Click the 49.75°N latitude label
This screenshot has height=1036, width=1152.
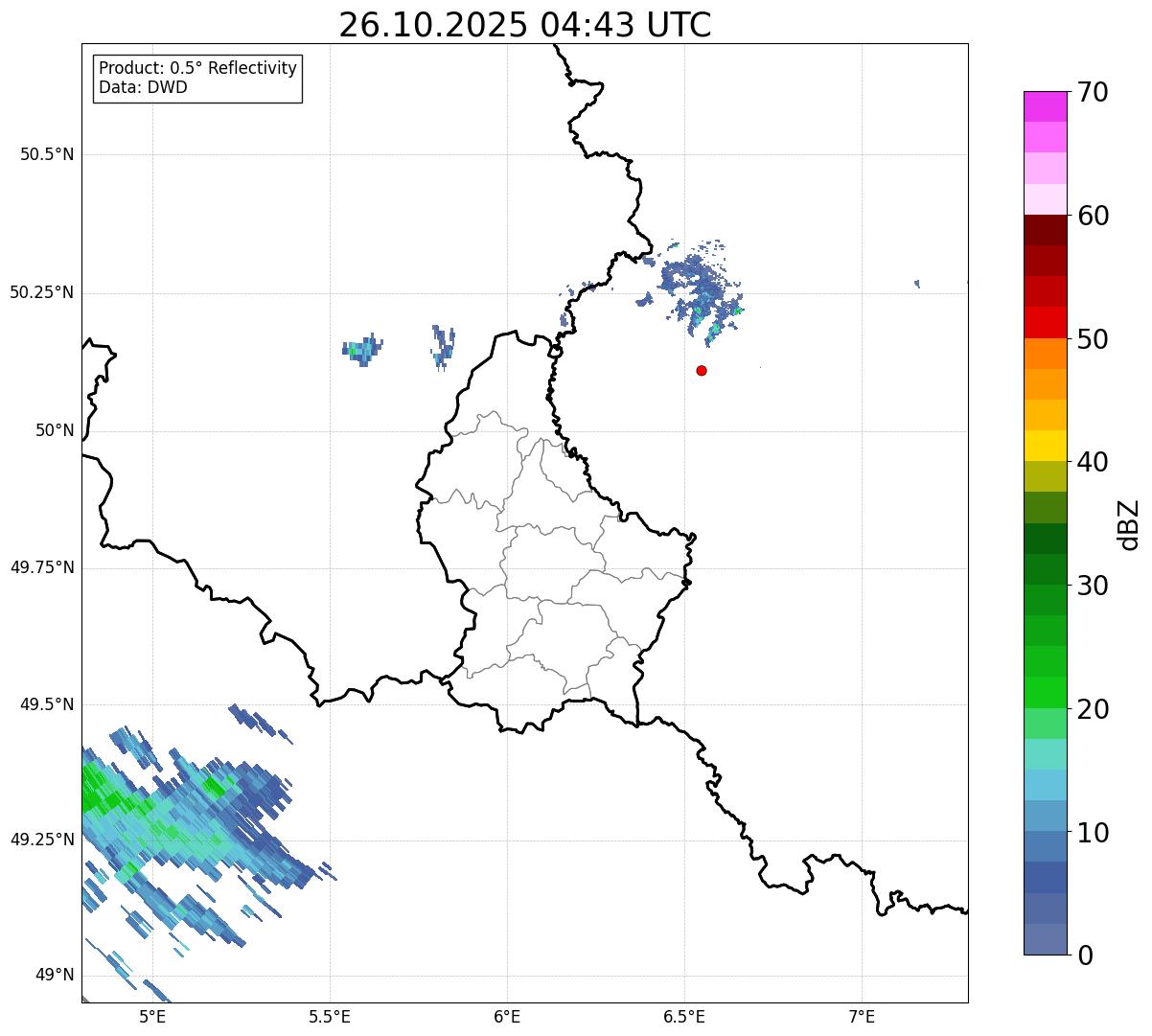(x=42, y=567)
